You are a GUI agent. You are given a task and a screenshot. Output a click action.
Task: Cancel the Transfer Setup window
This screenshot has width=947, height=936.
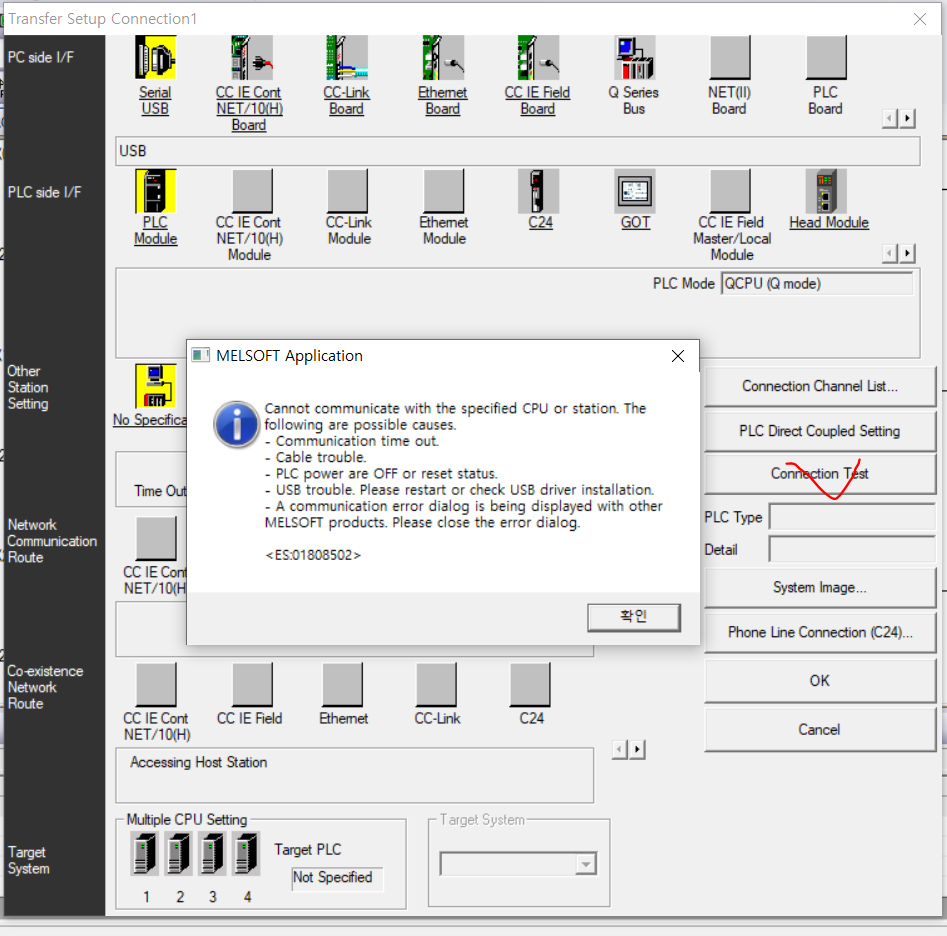(820, 730)
